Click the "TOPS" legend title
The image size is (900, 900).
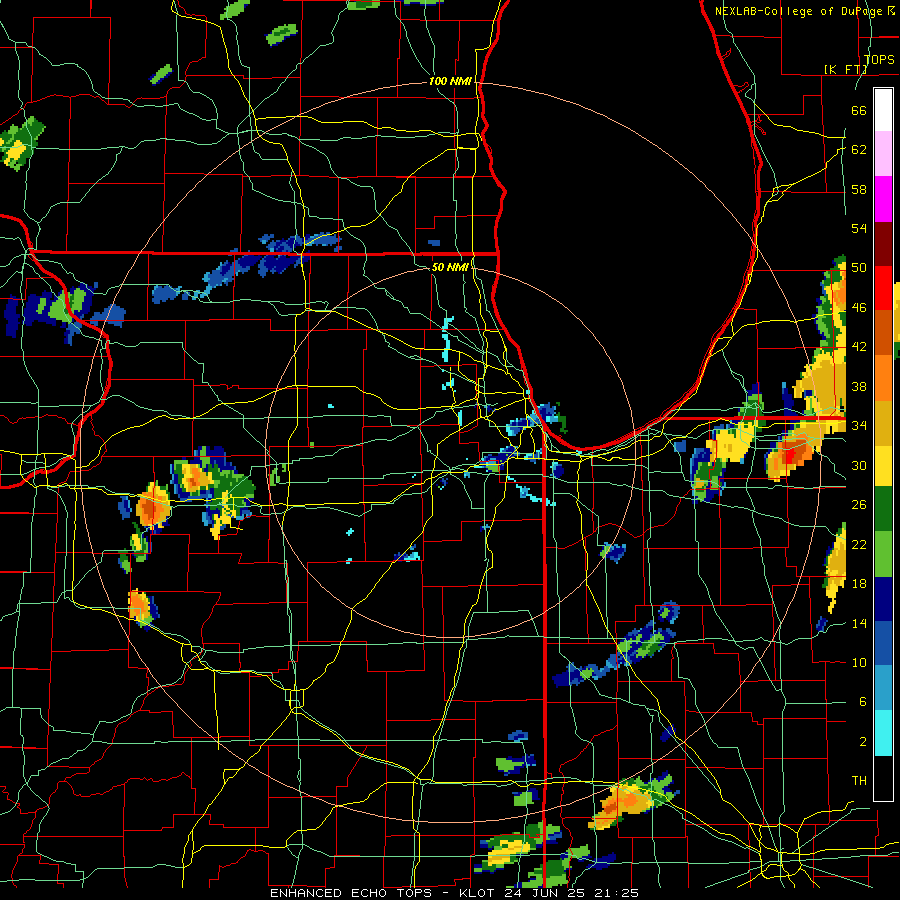[x=879, y=59]
